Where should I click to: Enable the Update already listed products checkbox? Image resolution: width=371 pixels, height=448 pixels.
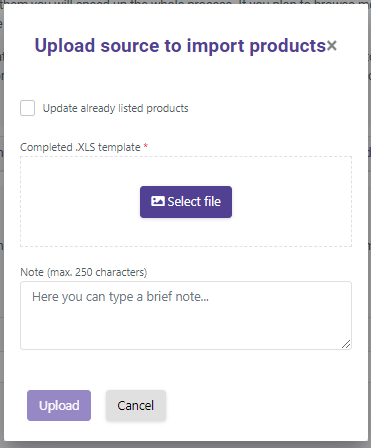pyautogui.click(x=27, y=108)
